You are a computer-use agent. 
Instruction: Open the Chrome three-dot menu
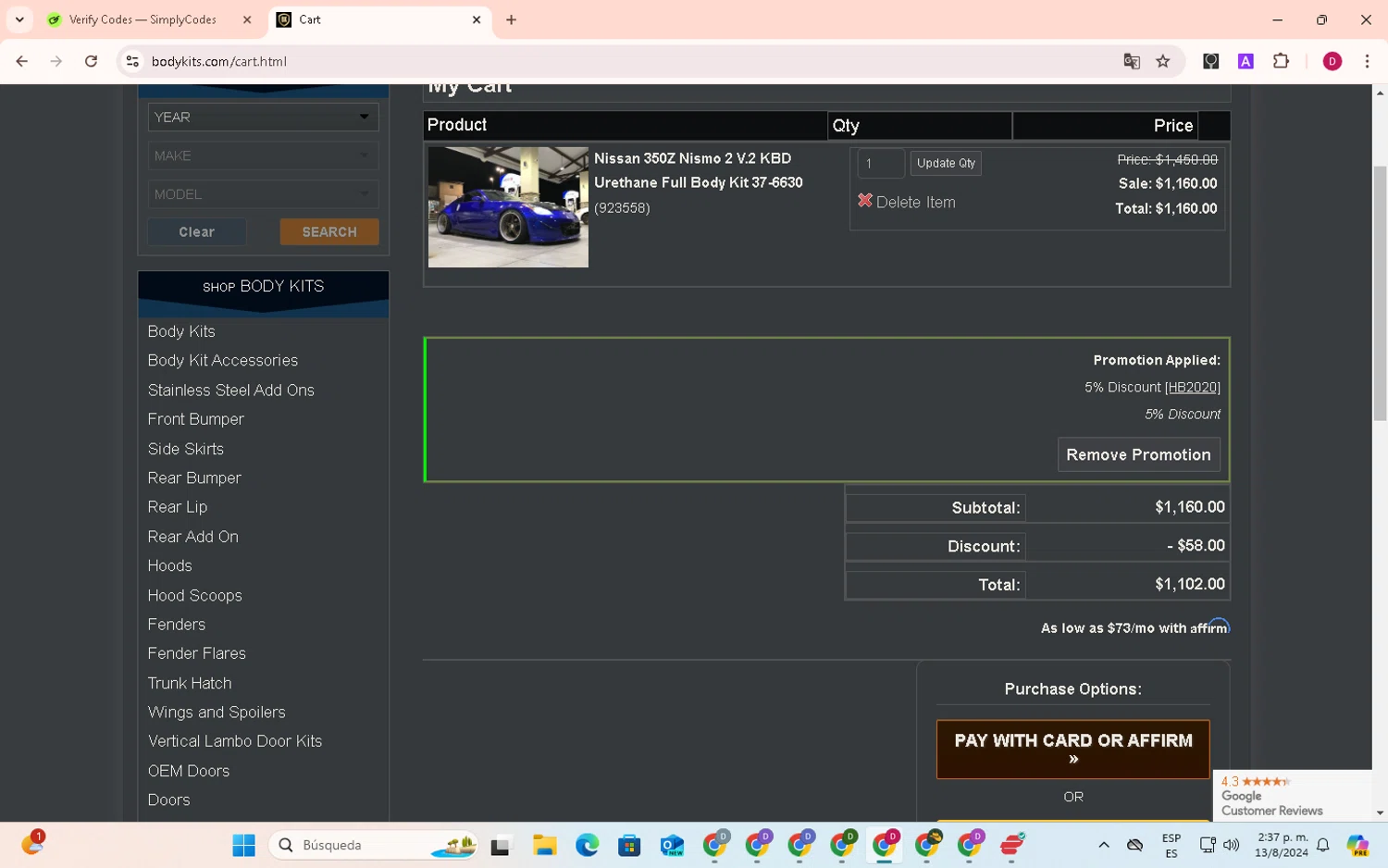click(1367, 61)
